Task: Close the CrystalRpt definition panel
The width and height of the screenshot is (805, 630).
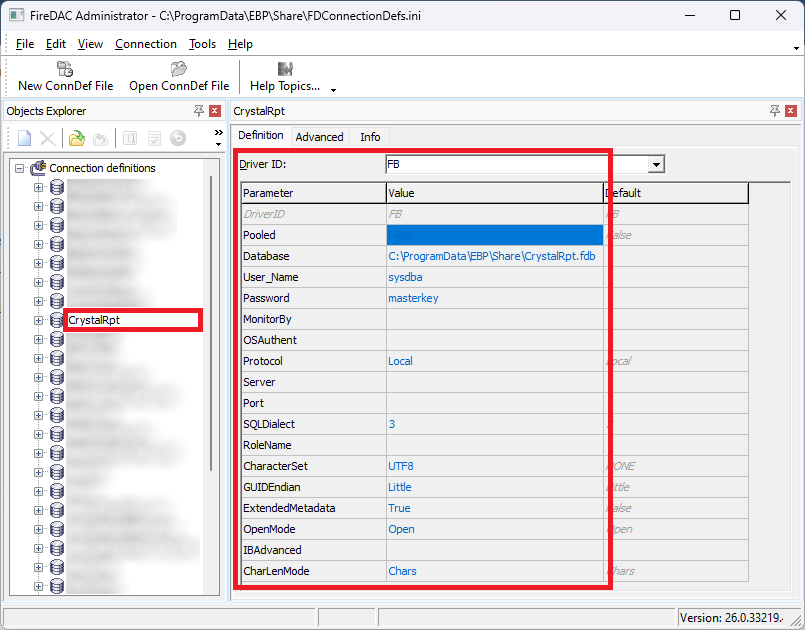Action: 791,111
